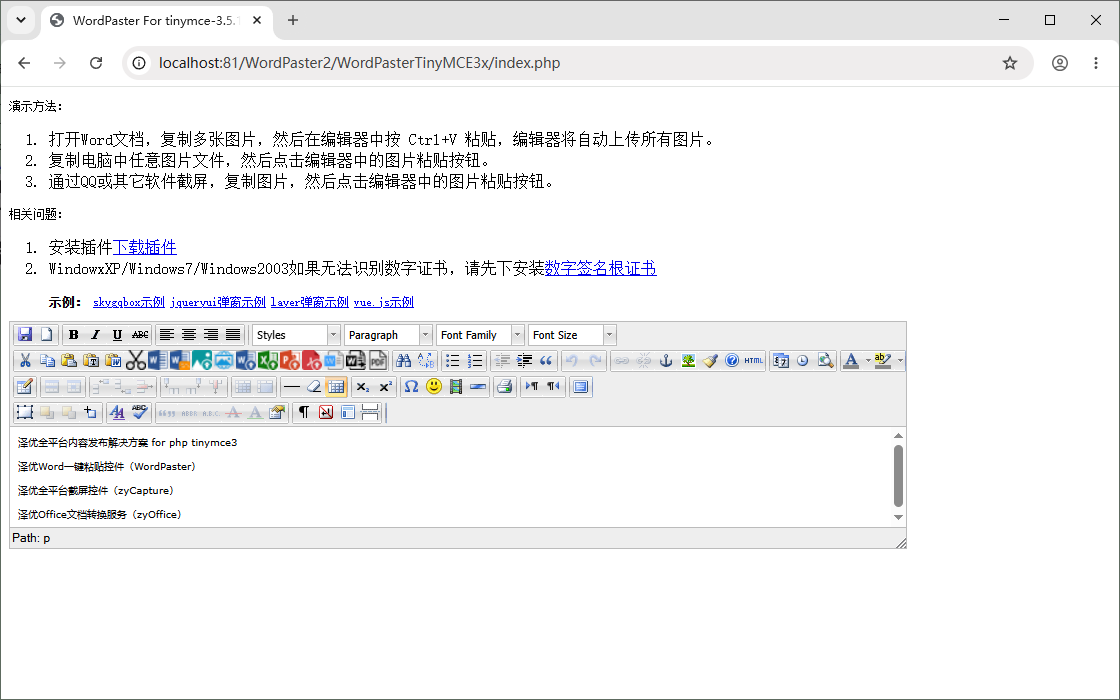Toggle Strikethrough ABC formatting
The image size is (1120, 700).
140,334
